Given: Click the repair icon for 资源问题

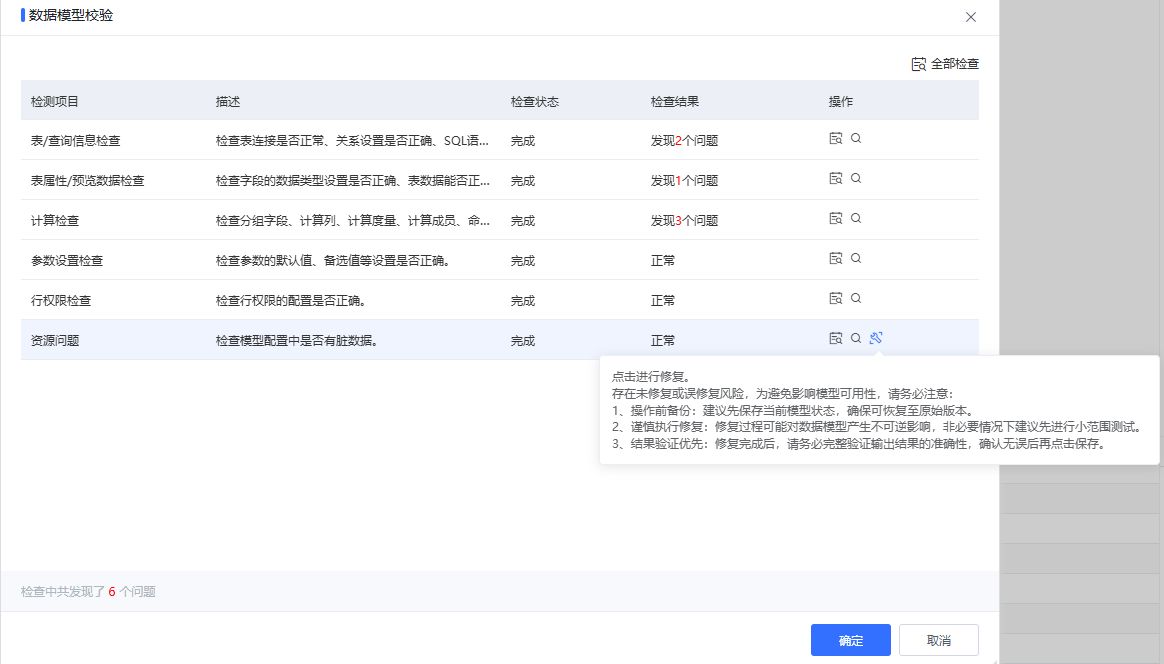Looking at the screenshot, I should point(876,339).
